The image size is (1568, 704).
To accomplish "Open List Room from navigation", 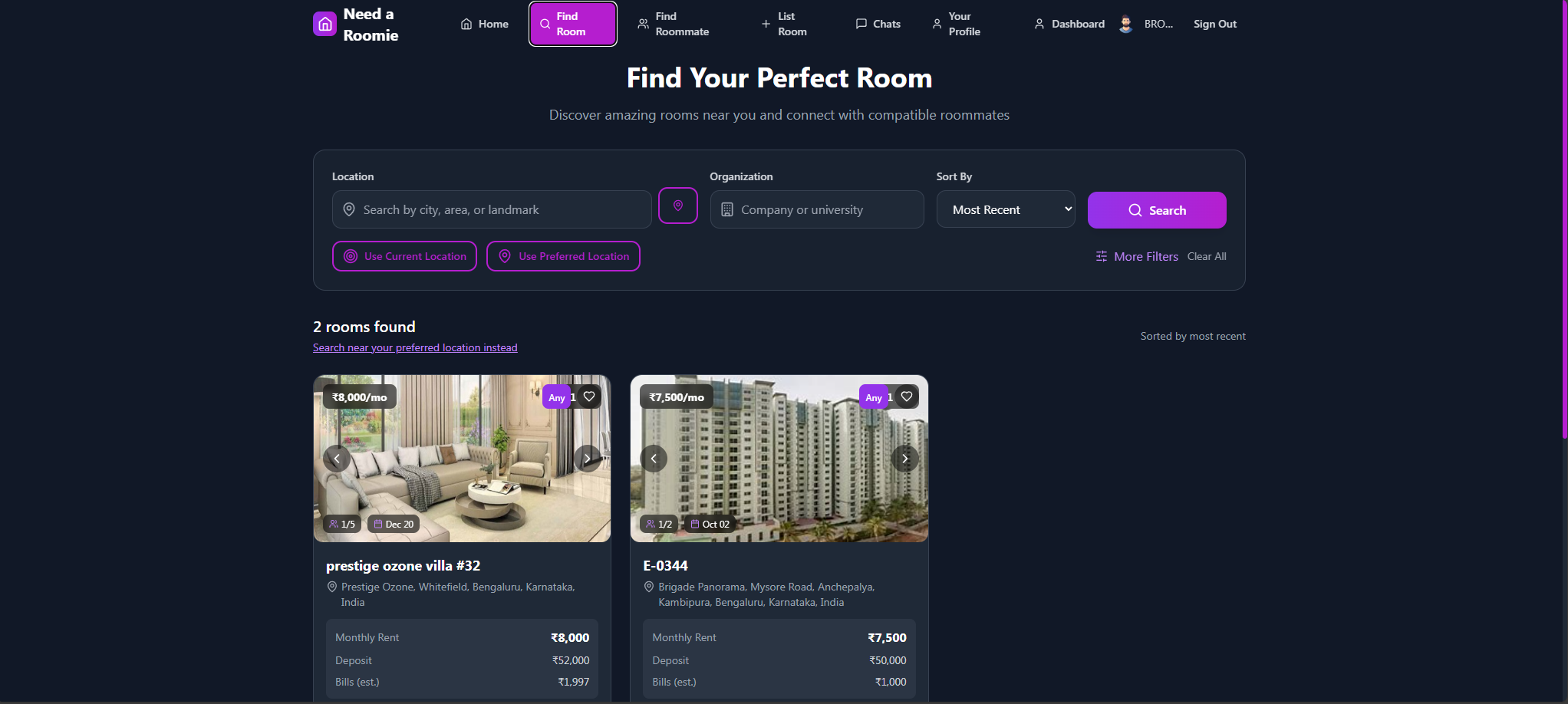I will coord(784,24).
